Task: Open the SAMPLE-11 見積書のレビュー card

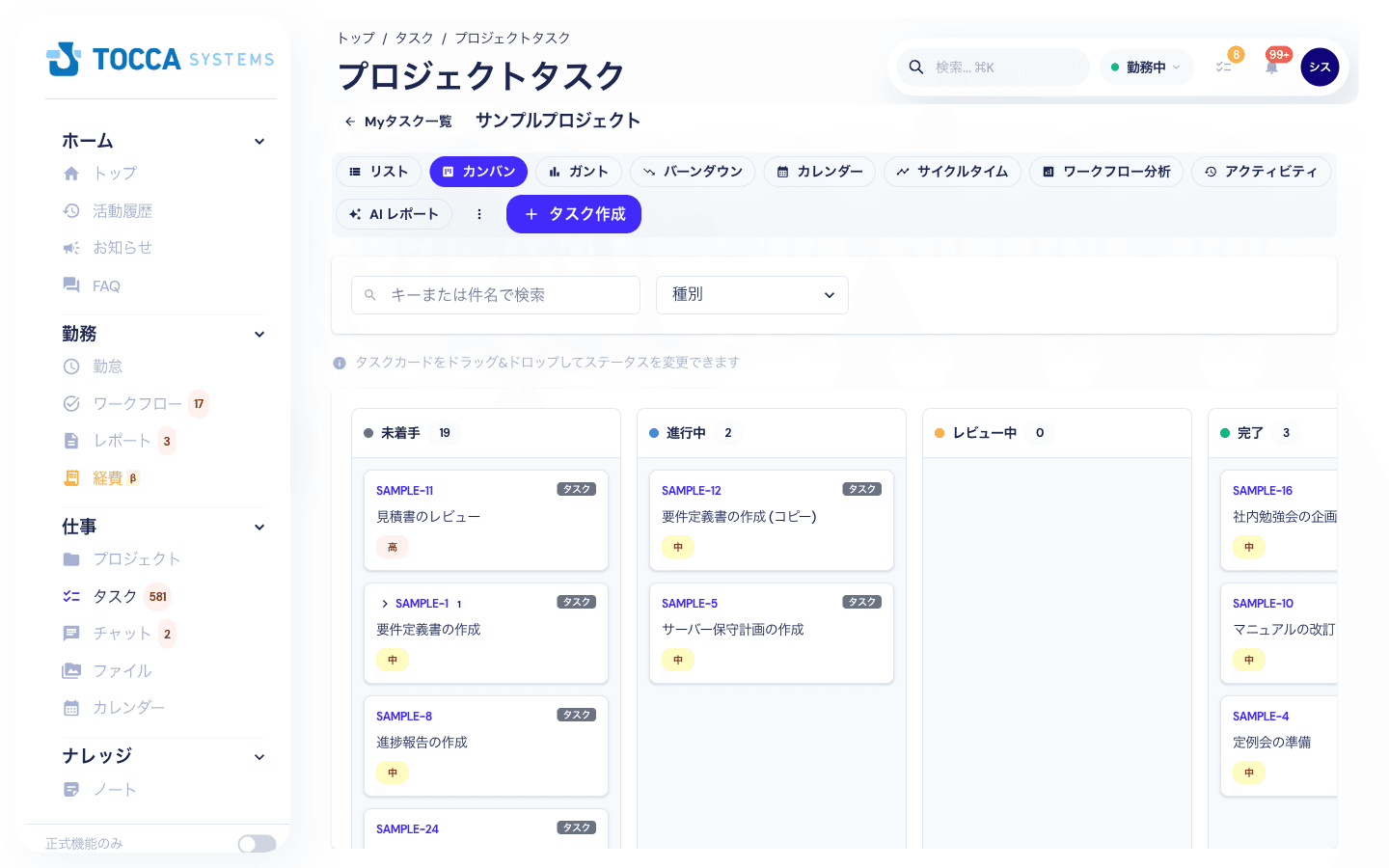Action: click(486, 520)
